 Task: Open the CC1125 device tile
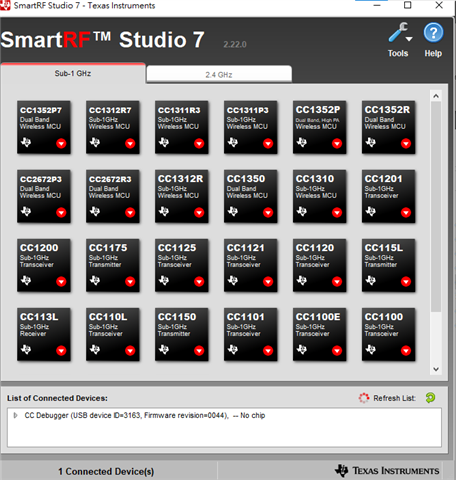click(x=182, y=265)
